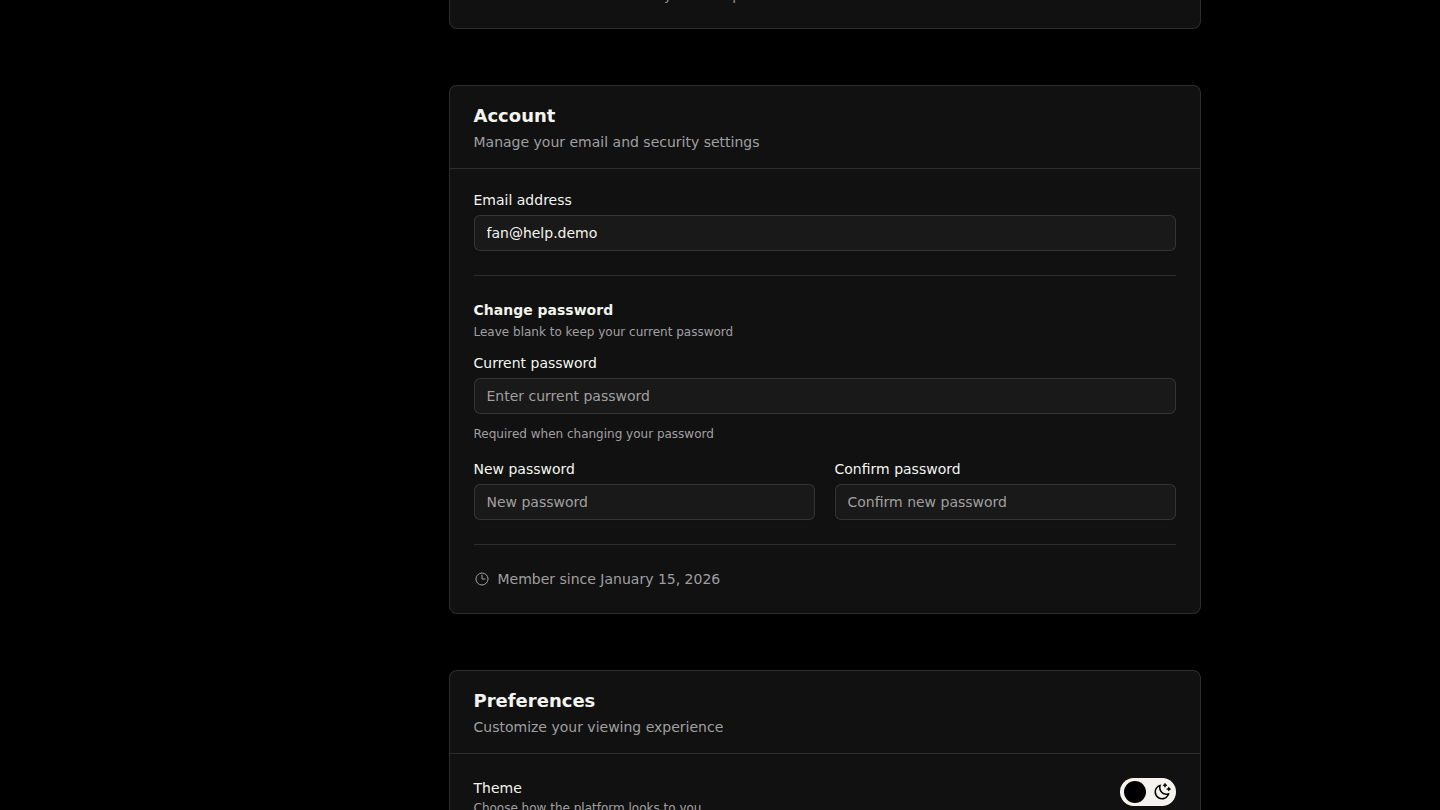Select the New password input box
The image size is (1440, 810).
coord(644,502)
